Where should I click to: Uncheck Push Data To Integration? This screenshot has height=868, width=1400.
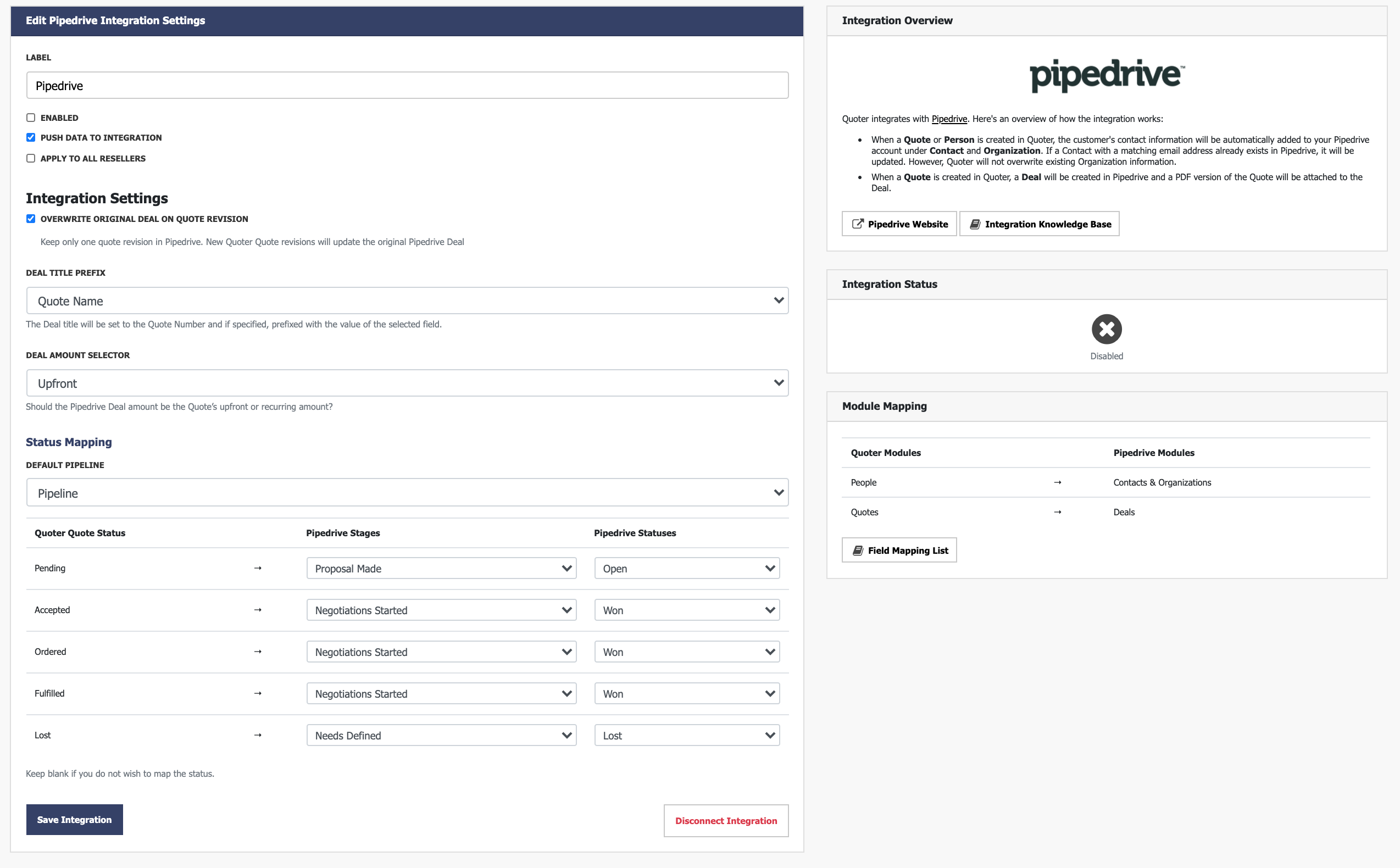31,138
